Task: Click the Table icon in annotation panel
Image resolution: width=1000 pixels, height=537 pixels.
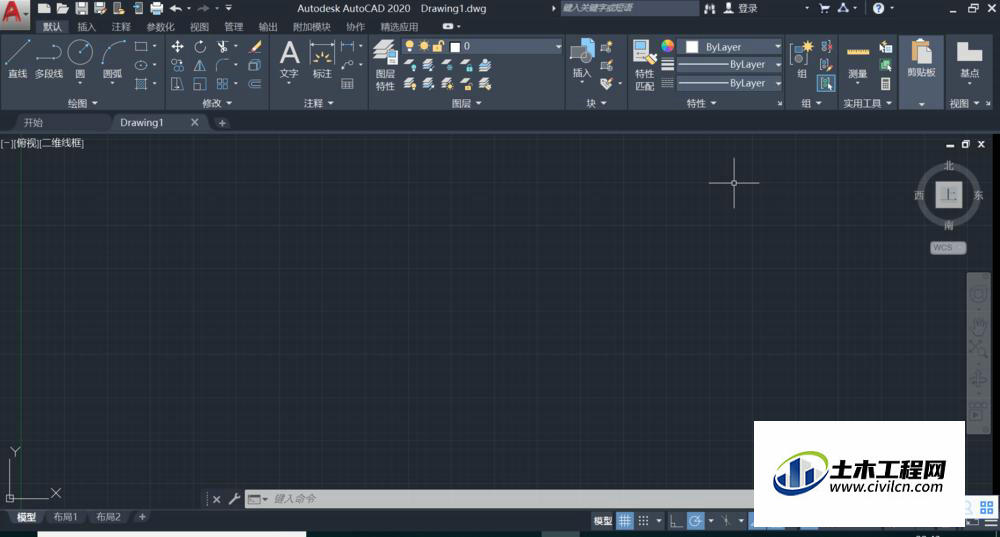Action: click(x=348, y=84)
